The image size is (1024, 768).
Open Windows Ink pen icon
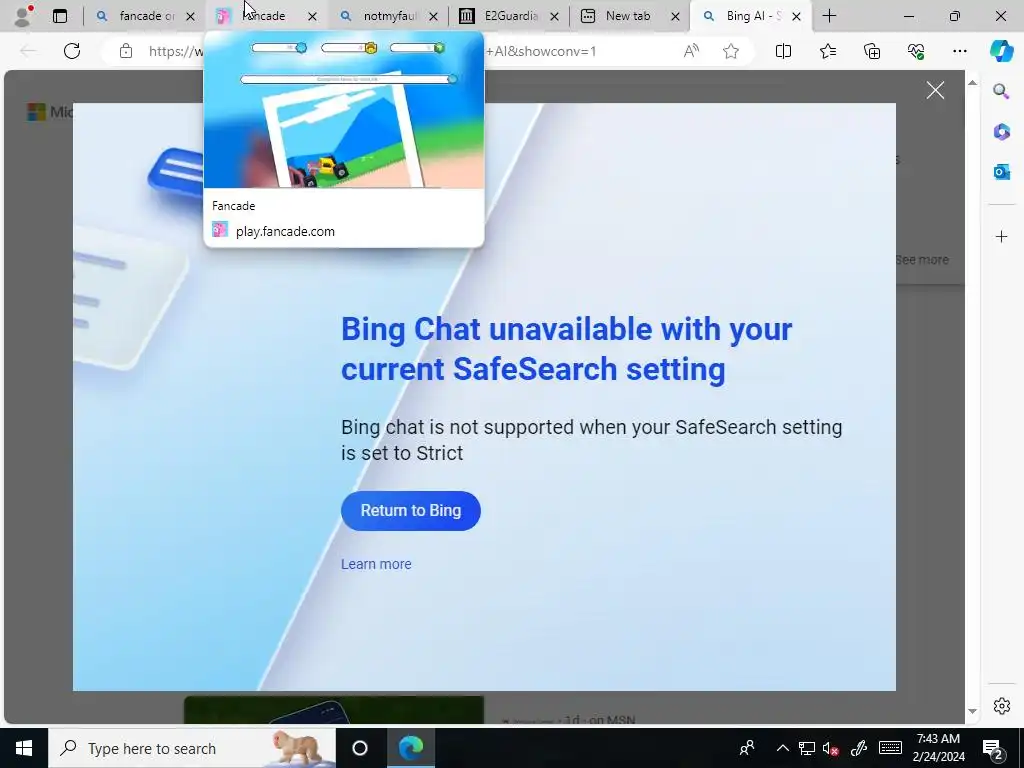coord(859,748)
